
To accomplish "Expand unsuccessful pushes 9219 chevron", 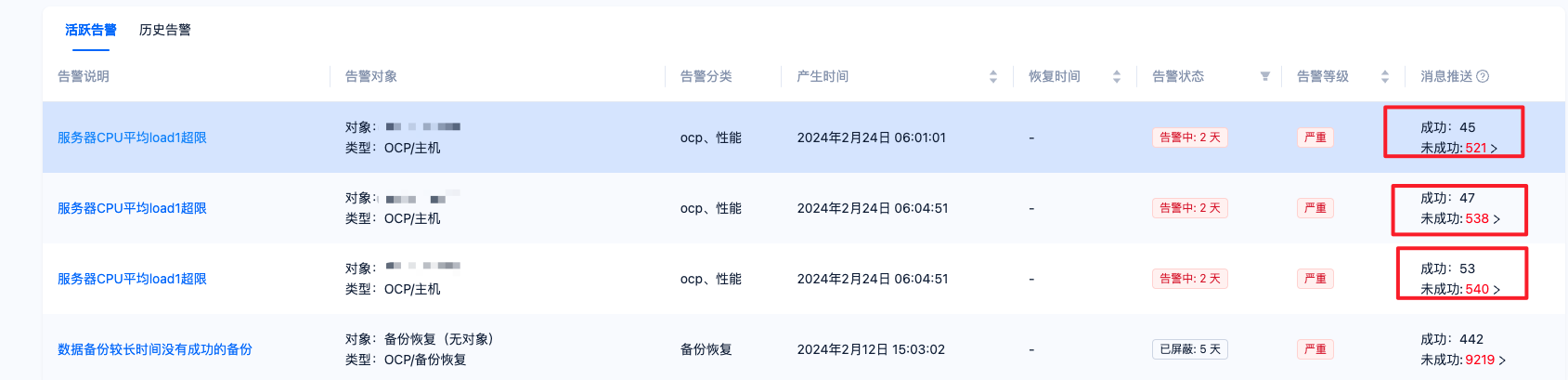I will tap(1502, 360).
